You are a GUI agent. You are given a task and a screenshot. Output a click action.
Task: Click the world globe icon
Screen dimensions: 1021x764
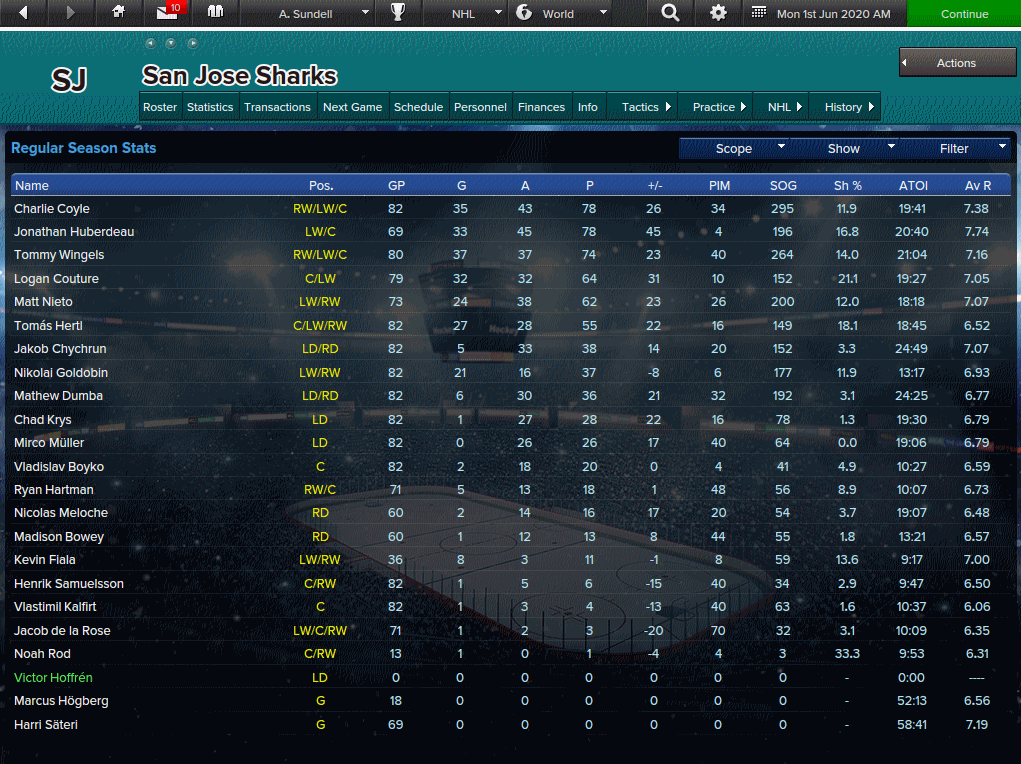click(x=524, y=12)
